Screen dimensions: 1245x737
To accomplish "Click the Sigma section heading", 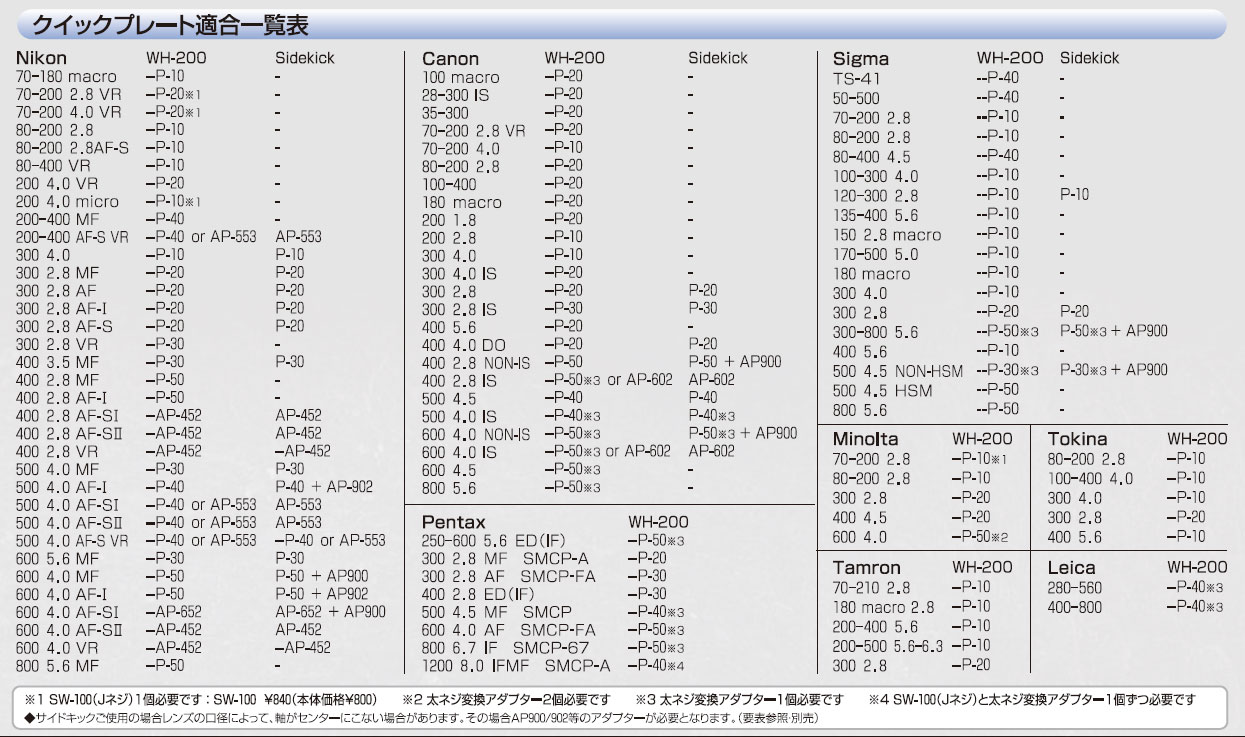I will point(861,59).
